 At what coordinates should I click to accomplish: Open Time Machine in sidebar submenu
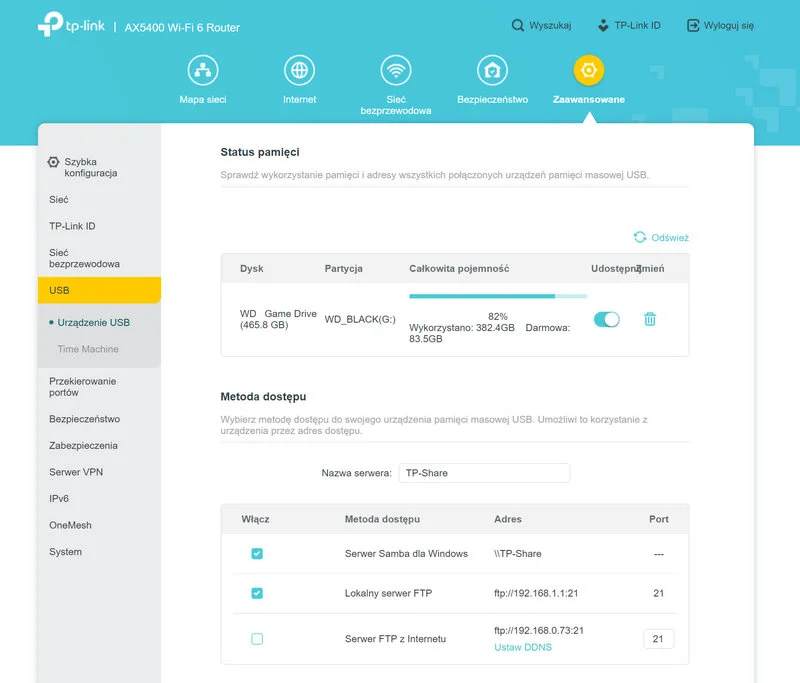pos(88,349)
